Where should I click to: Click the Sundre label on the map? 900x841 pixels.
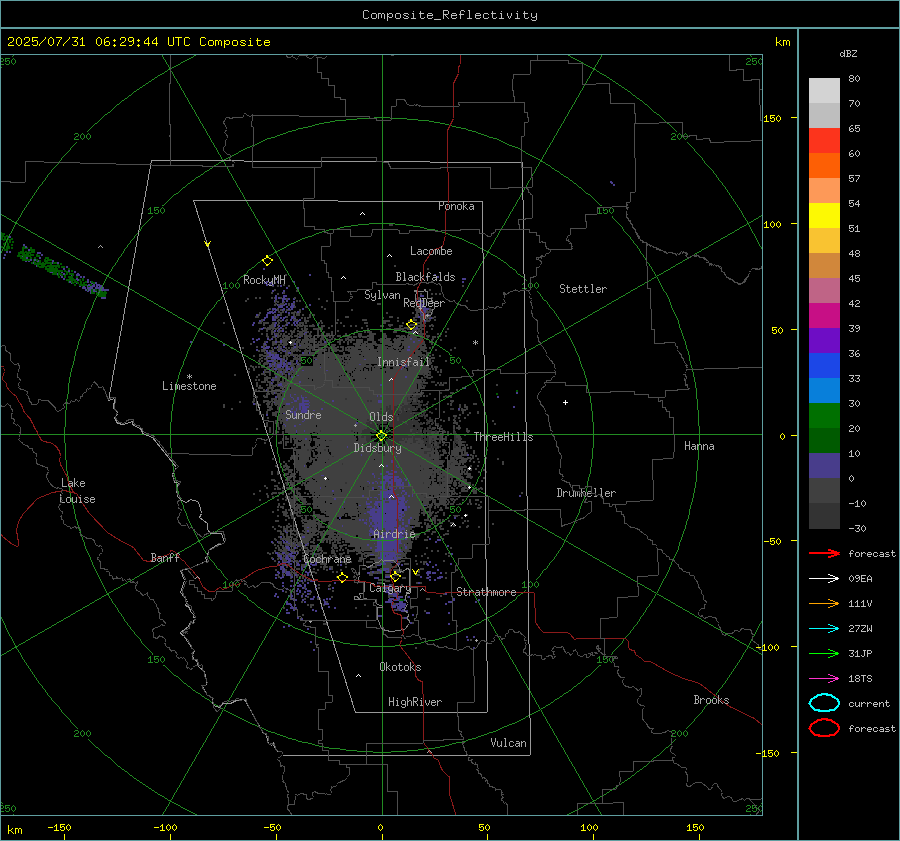tap(303, 414)
